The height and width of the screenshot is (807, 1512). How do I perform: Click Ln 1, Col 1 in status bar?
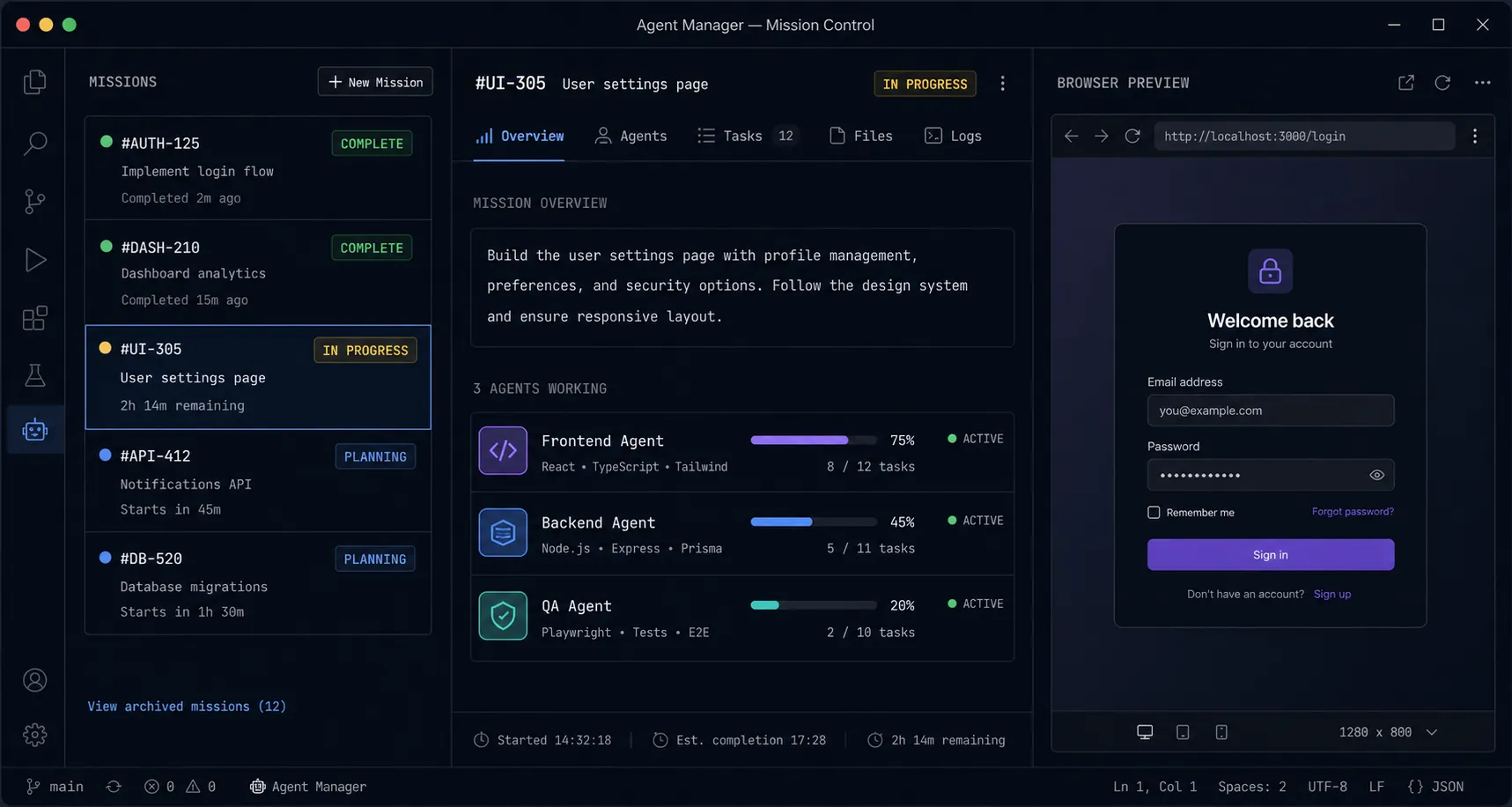pyautogui.click(x=1154, y=787)
